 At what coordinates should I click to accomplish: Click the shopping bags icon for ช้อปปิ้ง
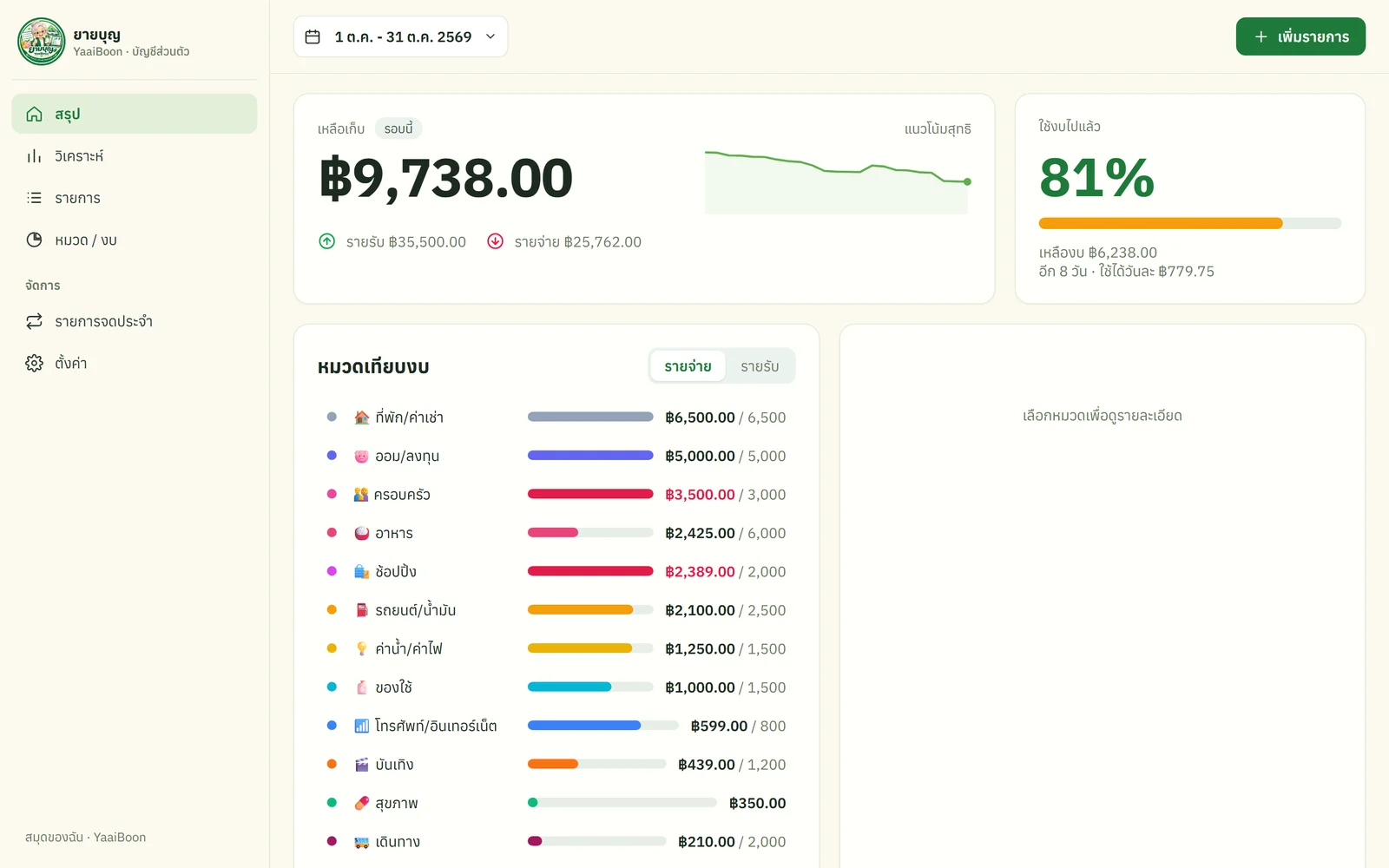click(362, 571)
